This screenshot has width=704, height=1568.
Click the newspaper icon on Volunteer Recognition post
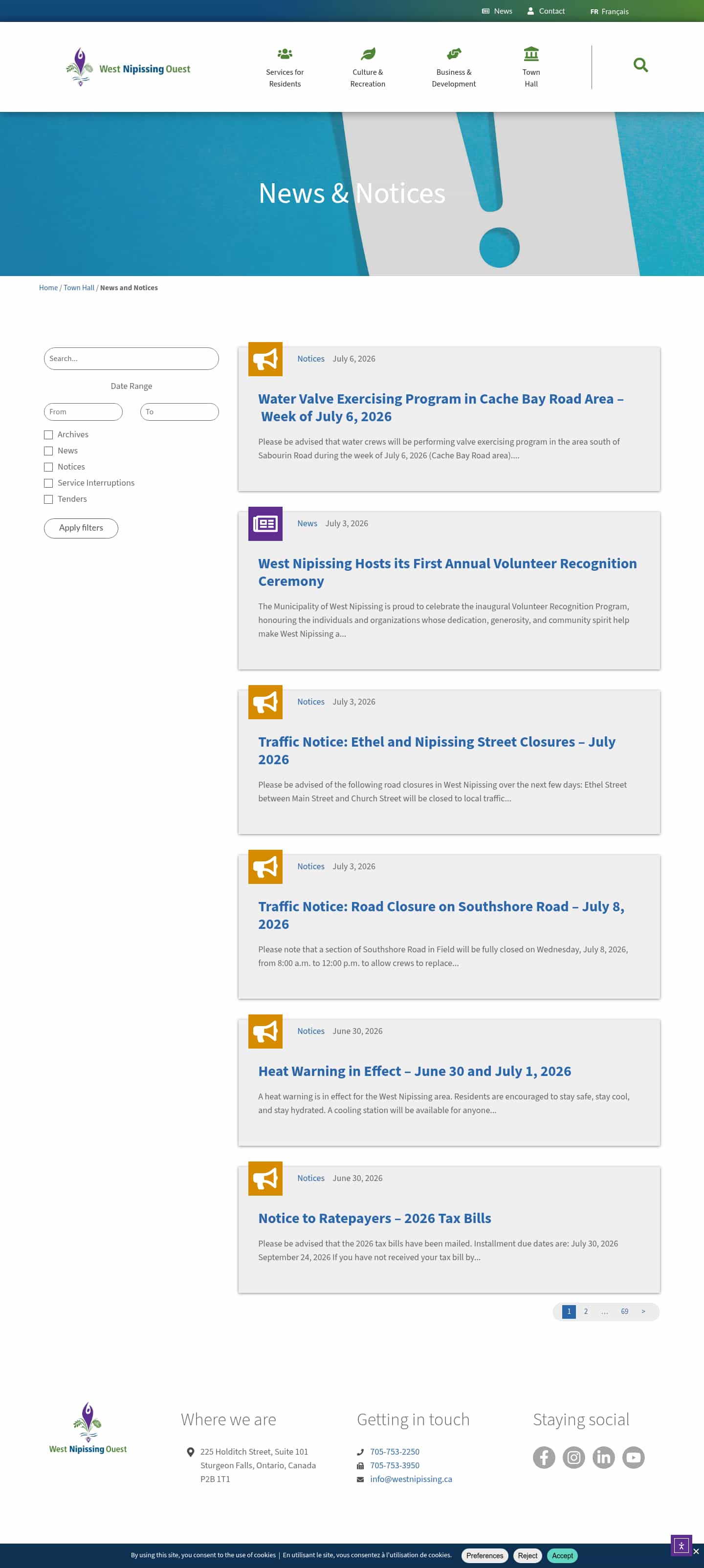click(265, 523)
